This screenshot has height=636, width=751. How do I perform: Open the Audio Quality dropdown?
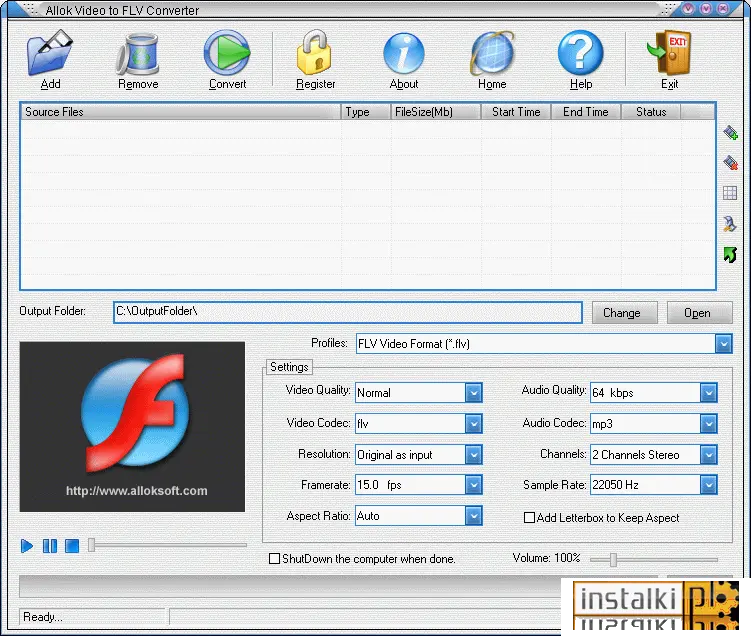pyautogui.click(x=708, y=393)
